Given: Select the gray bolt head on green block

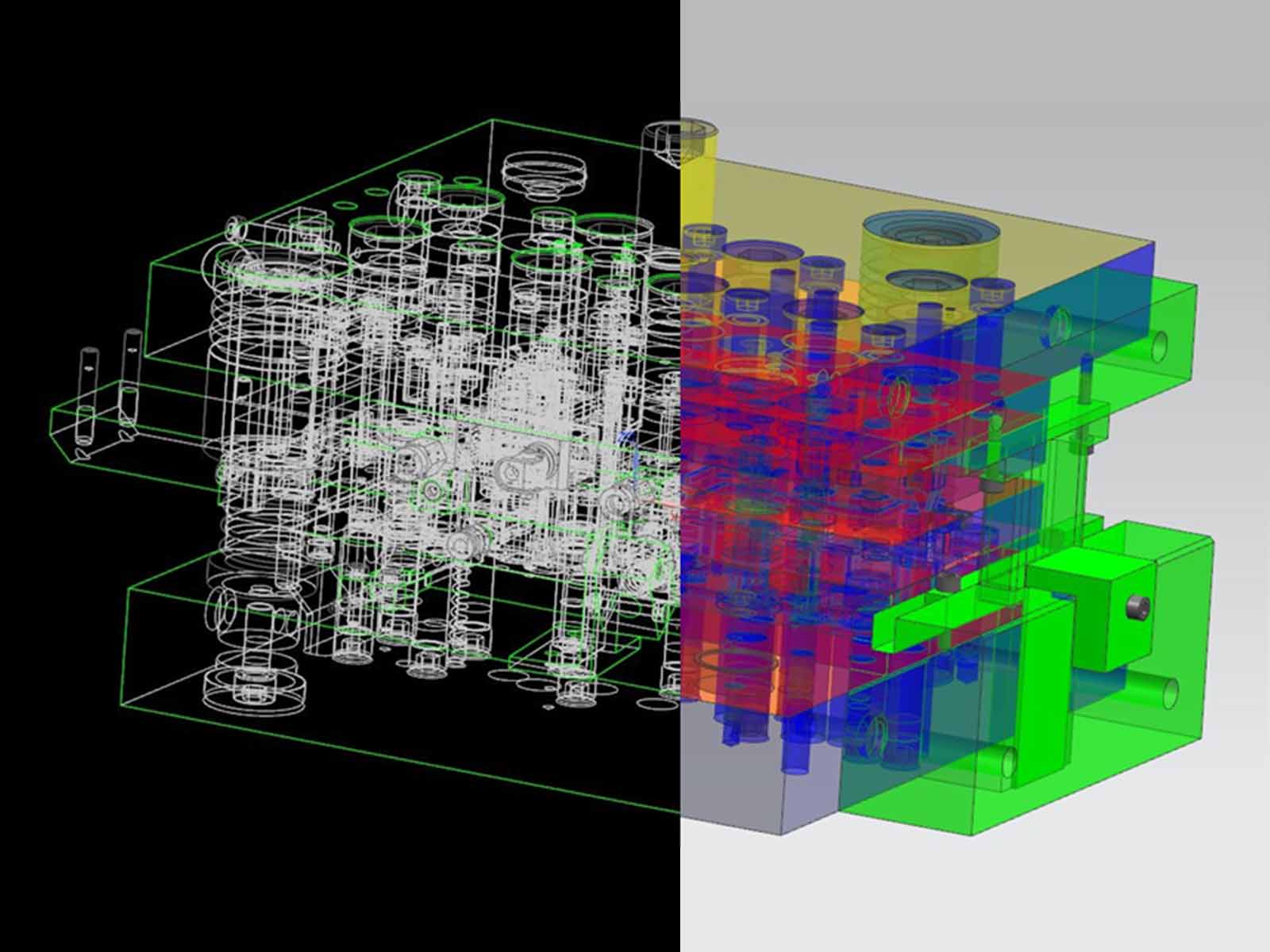Looking at the screenshot, I should (1137, 608).
